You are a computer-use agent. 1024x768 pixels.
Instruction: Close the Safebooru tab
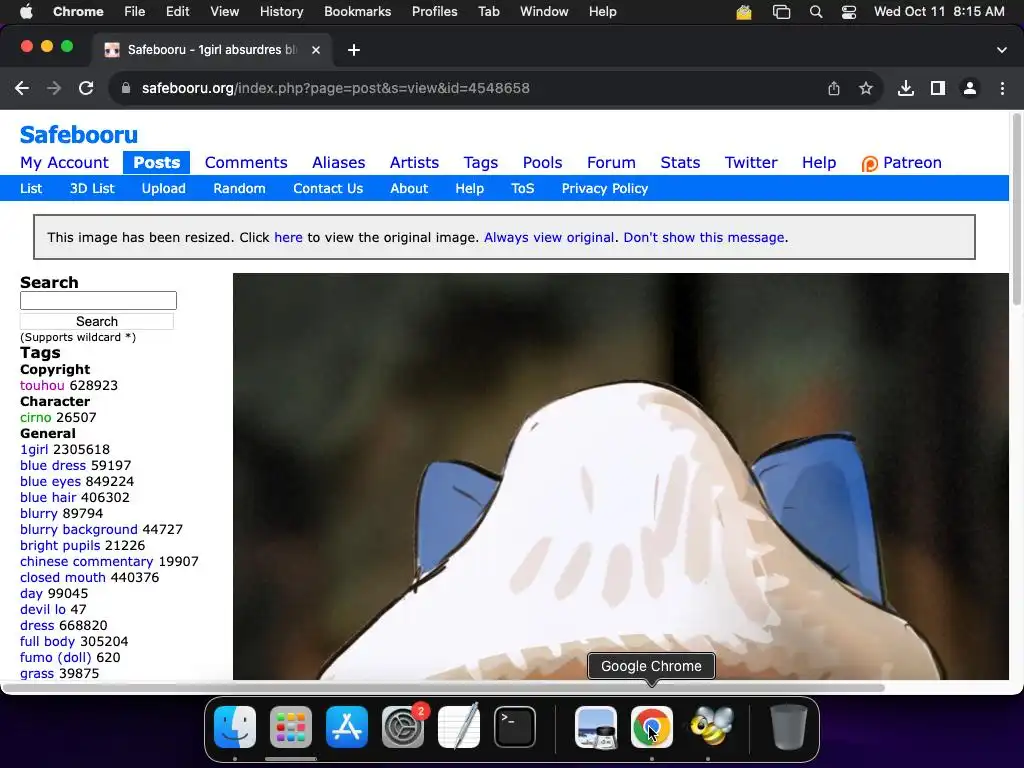point(316,50)
